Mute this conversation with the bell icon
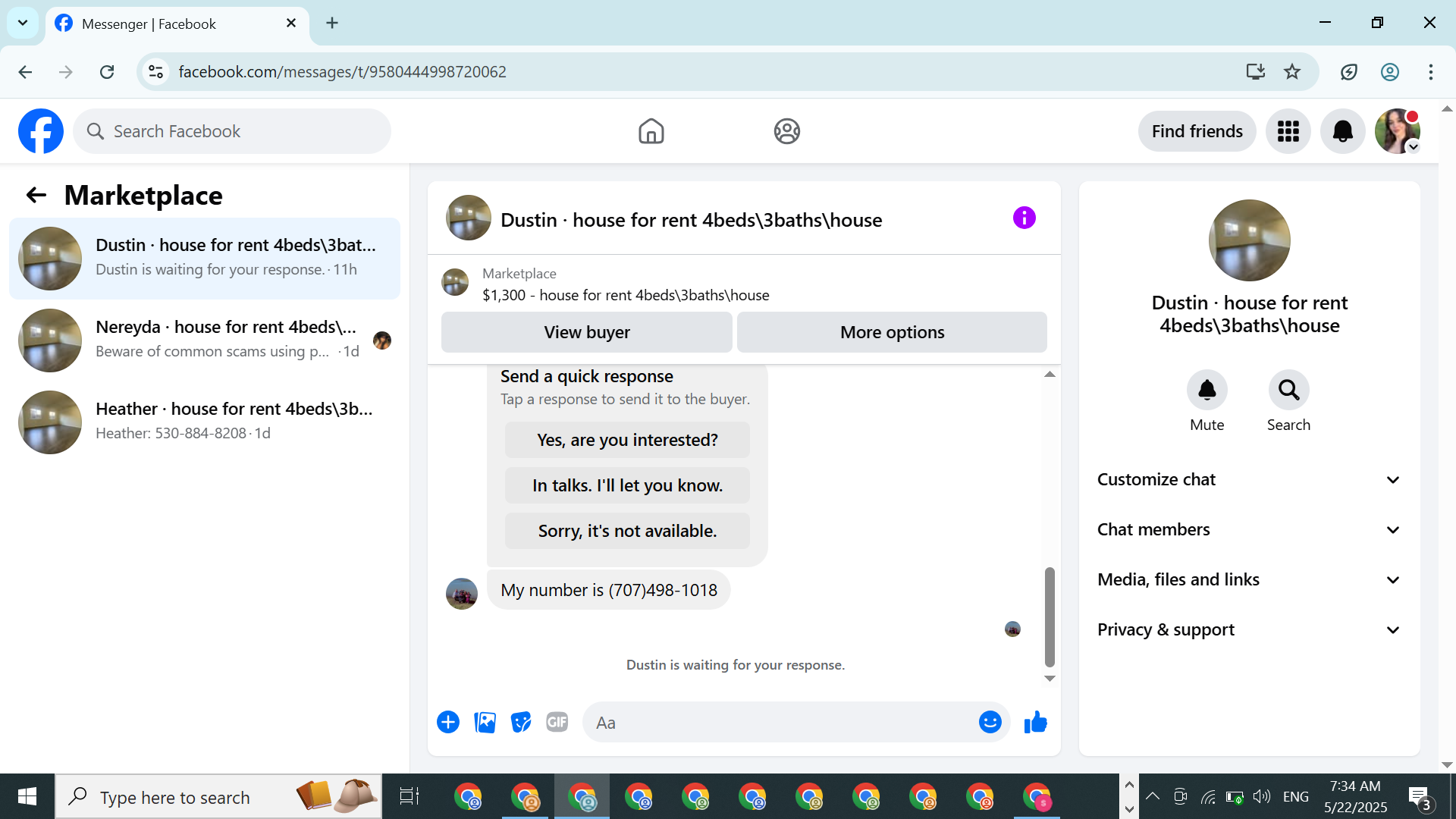 (1207, 390)
